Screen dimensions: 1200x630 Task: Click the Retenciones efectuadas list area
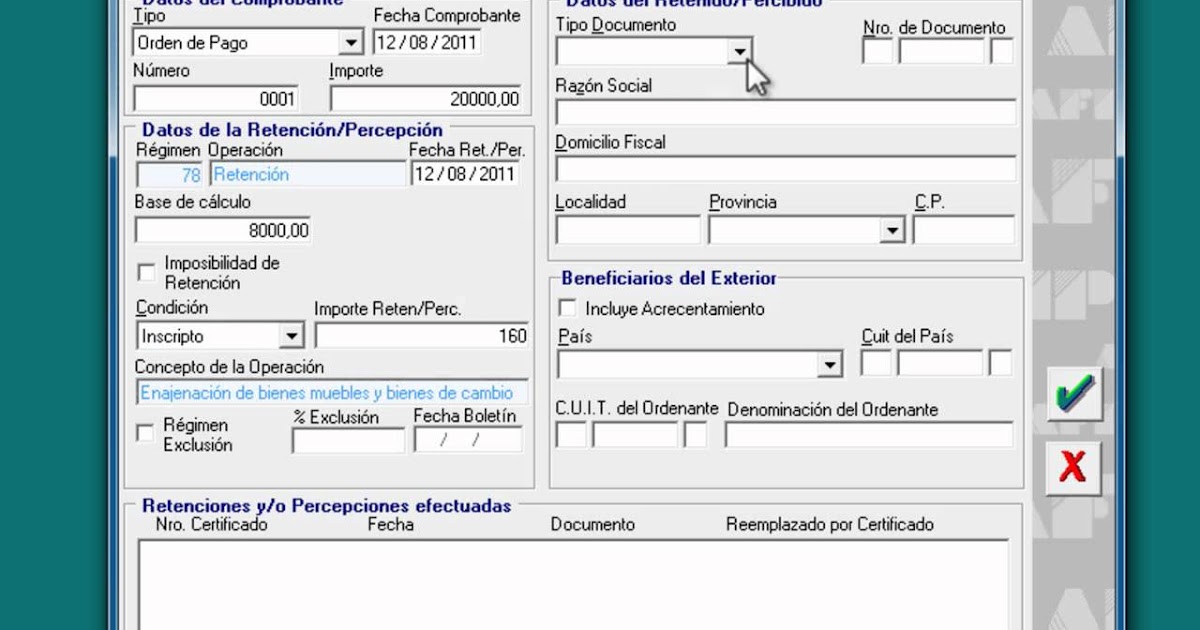573,584
